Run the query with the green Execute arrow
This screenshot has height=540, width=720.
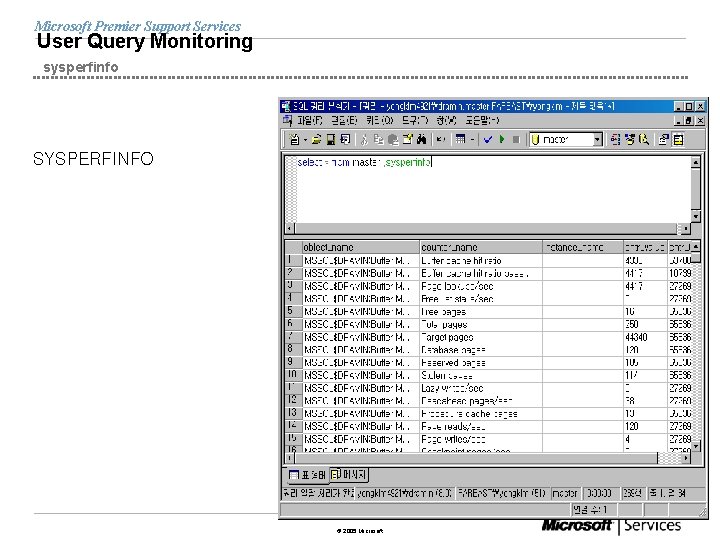501,140
